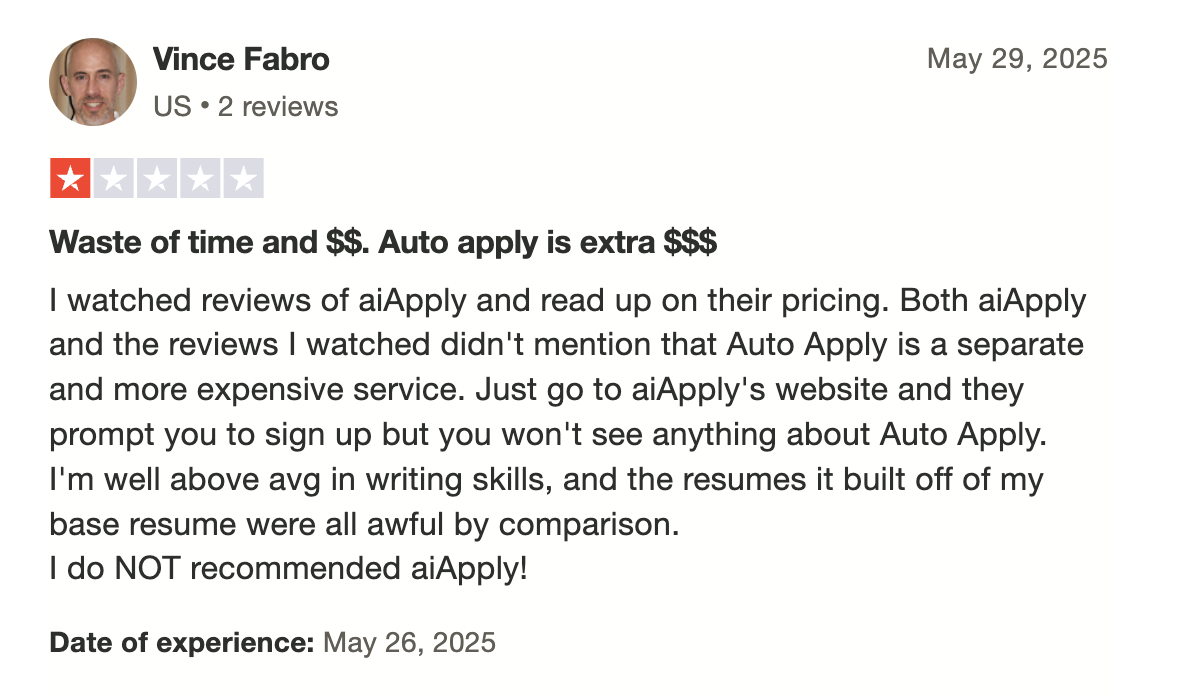Click the third grey rating star
Viewport: 1184px width, 696px height.
[x=157, y=178]
